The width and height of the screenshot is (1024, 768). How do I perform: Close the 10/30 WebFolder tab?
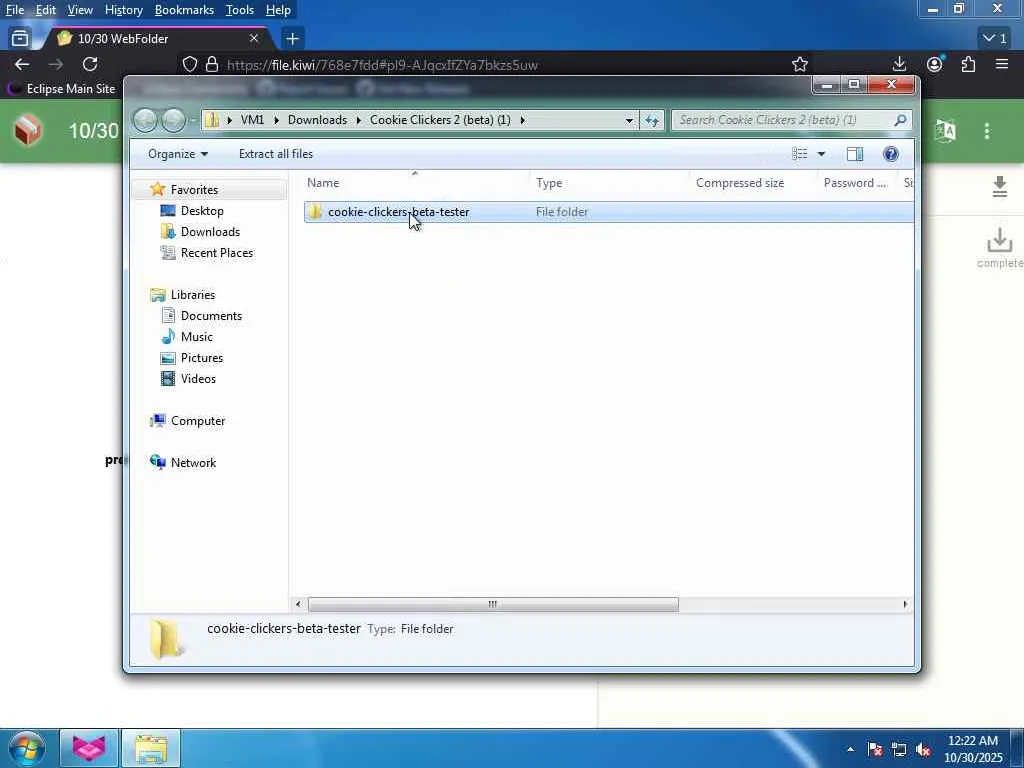point(254,39)
